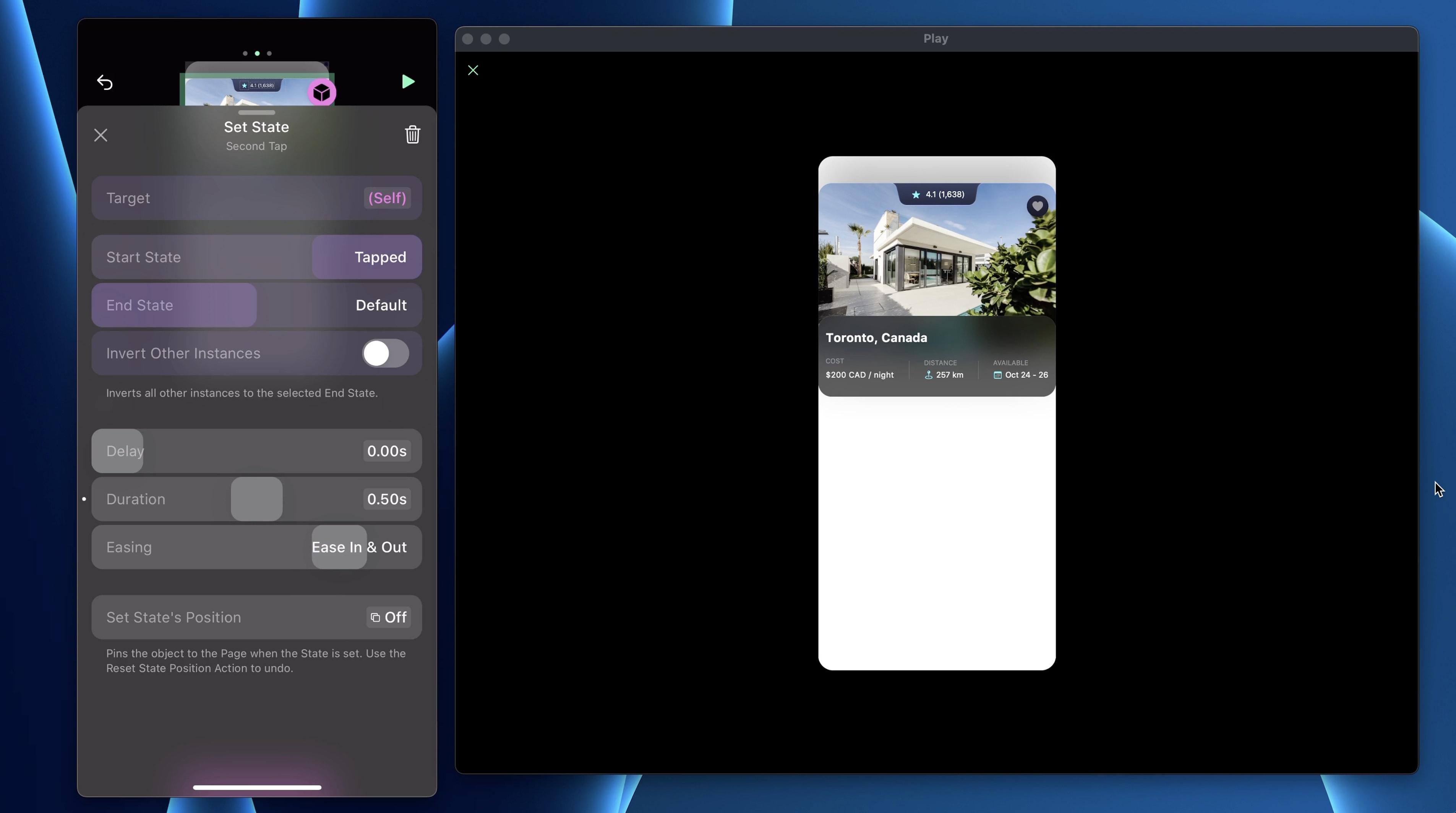Screen dimensions: 1456x813
Task: Close the Set State panel
Action: click(x=101, y=135)
